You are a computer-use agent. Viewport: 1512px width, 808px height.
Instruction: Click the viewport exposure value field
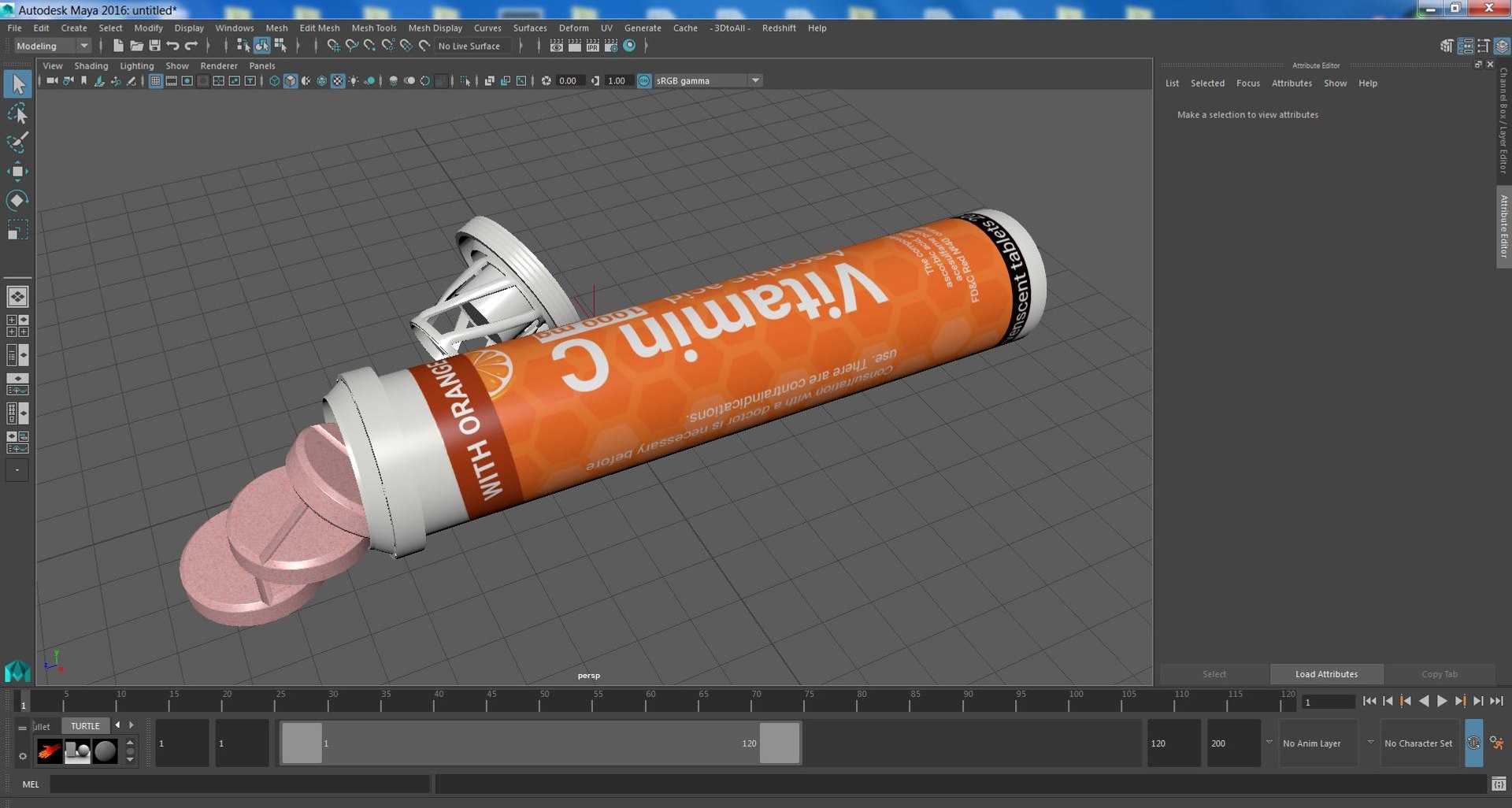coord(570,81)
